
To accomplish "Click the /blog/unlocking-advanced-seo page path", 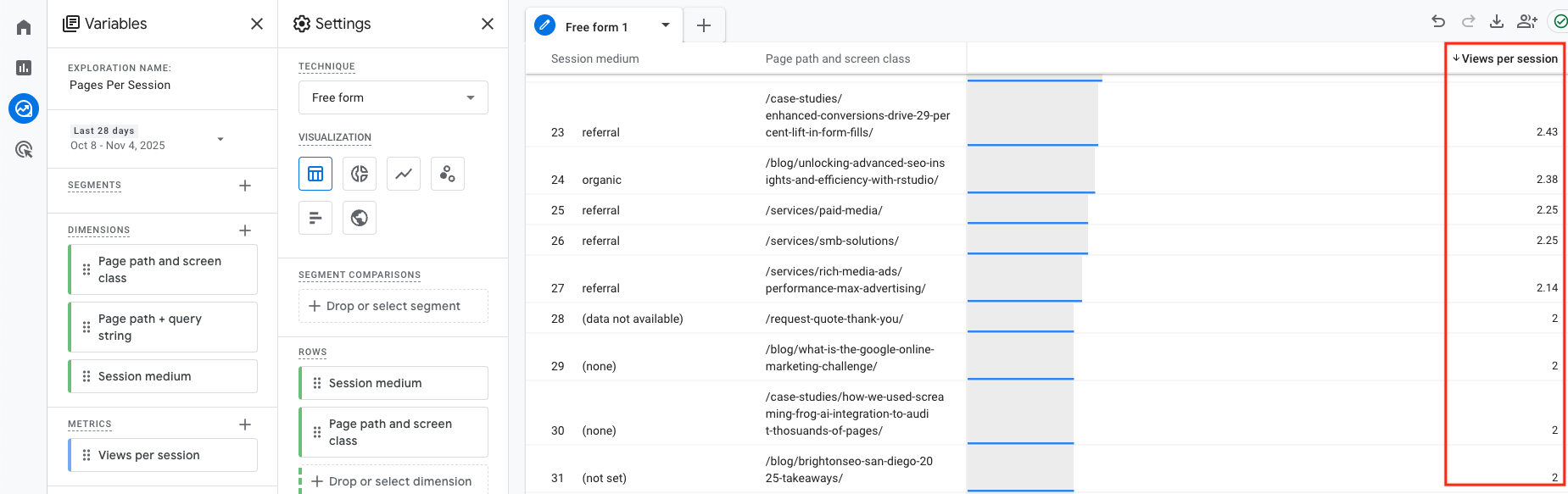I will [855, 171].
